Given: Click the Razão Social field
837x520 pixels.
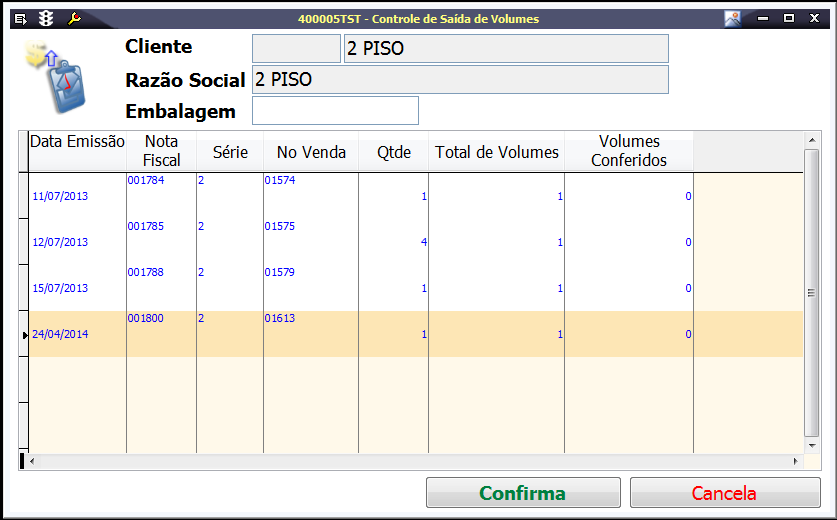Looking at the screenshot, I should point(460,80).
